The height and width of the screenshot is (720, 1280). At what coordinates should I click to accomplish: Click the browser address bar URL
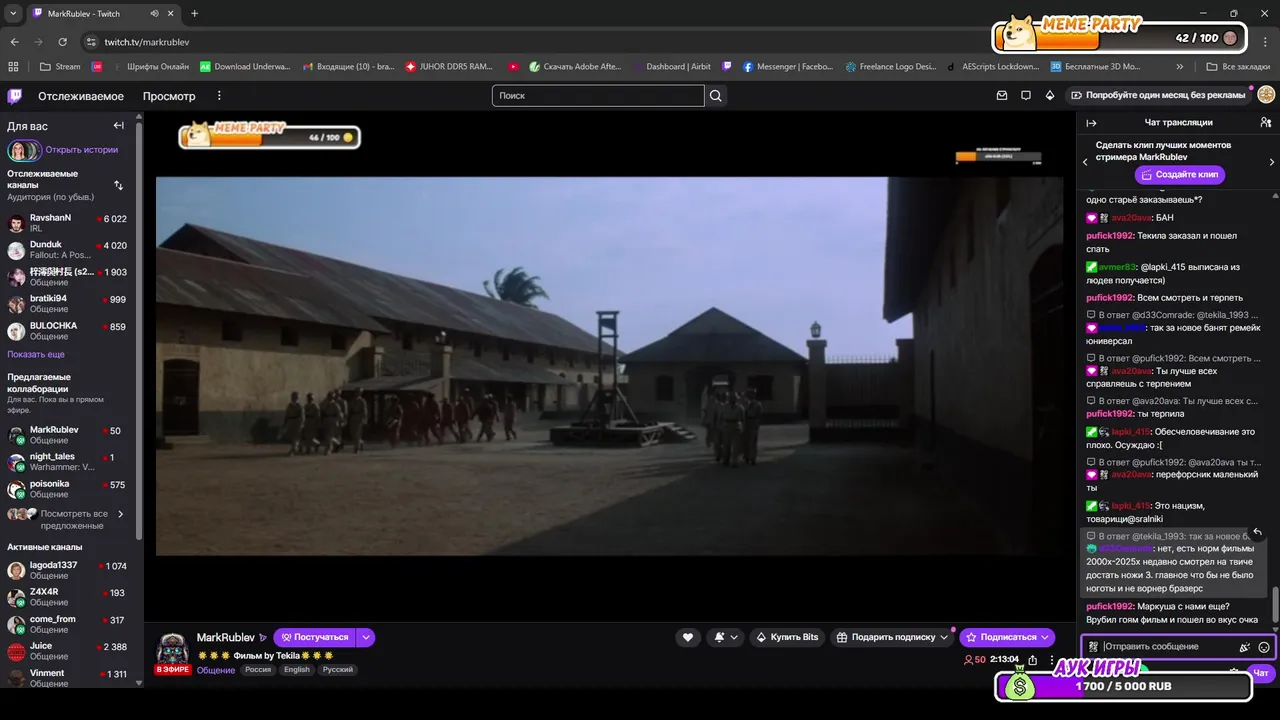click(147, 42)
